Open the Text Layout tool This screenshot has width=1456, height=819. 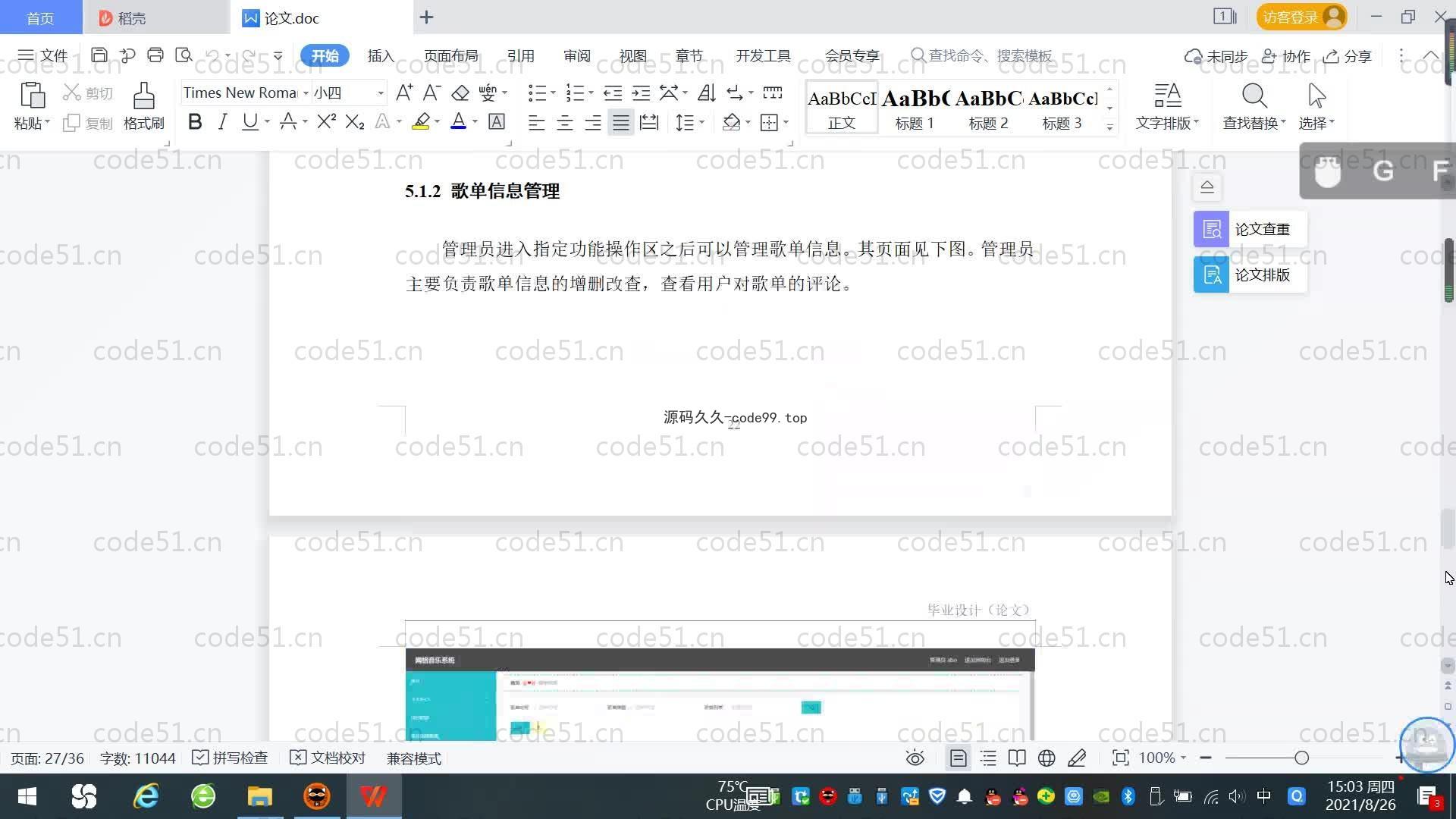(1167, 106)
